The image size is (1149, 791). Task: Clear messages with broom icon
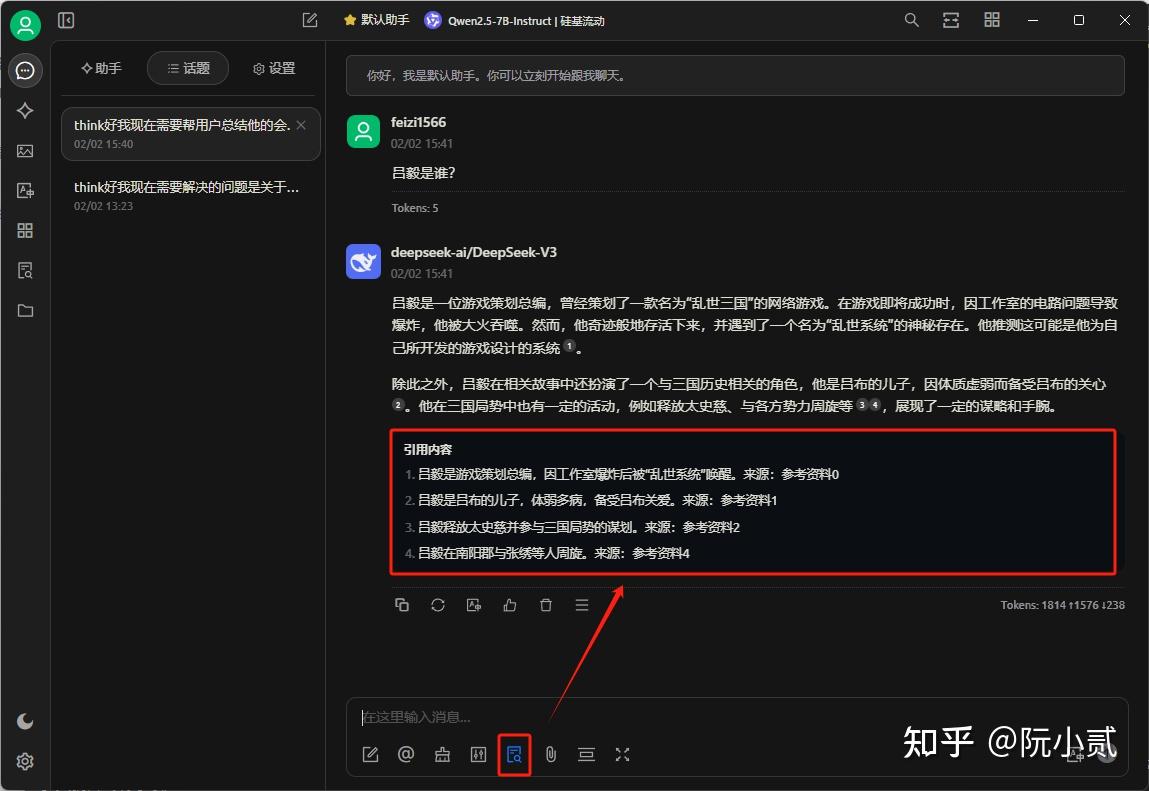pos(443,754)
